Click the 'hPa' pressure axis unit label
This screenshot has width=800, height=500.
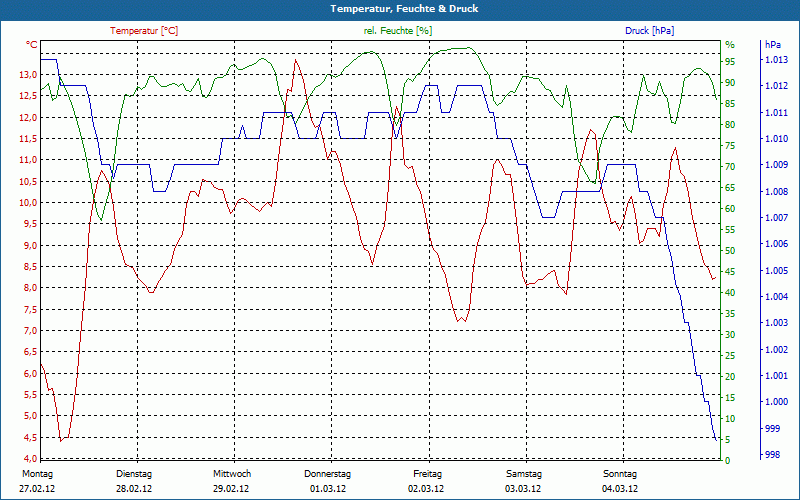tap(772, 45)
